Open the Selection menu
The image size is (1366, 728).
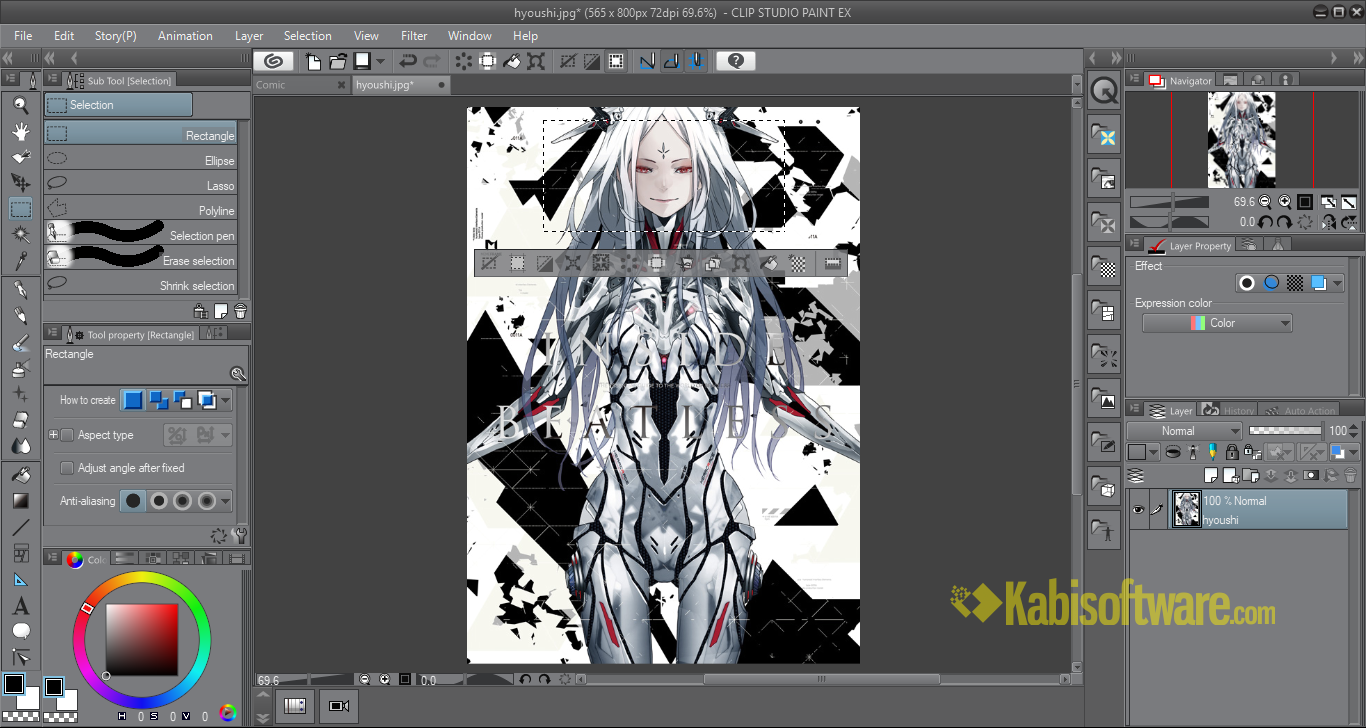pyautogui.click(x=307, y=36)
